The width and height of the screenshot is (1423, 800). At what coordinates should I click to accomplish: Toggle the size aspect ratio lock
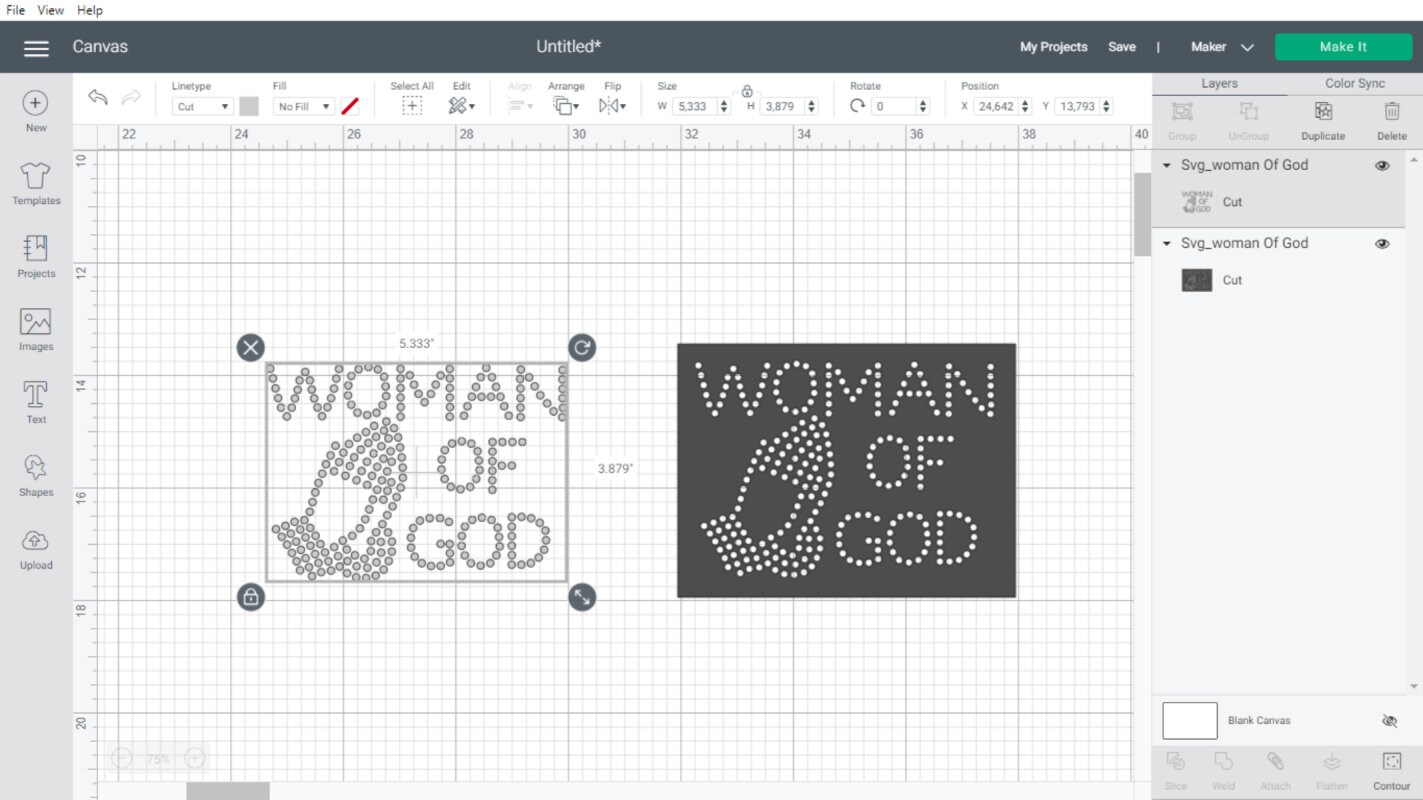(x=746, y=89)
